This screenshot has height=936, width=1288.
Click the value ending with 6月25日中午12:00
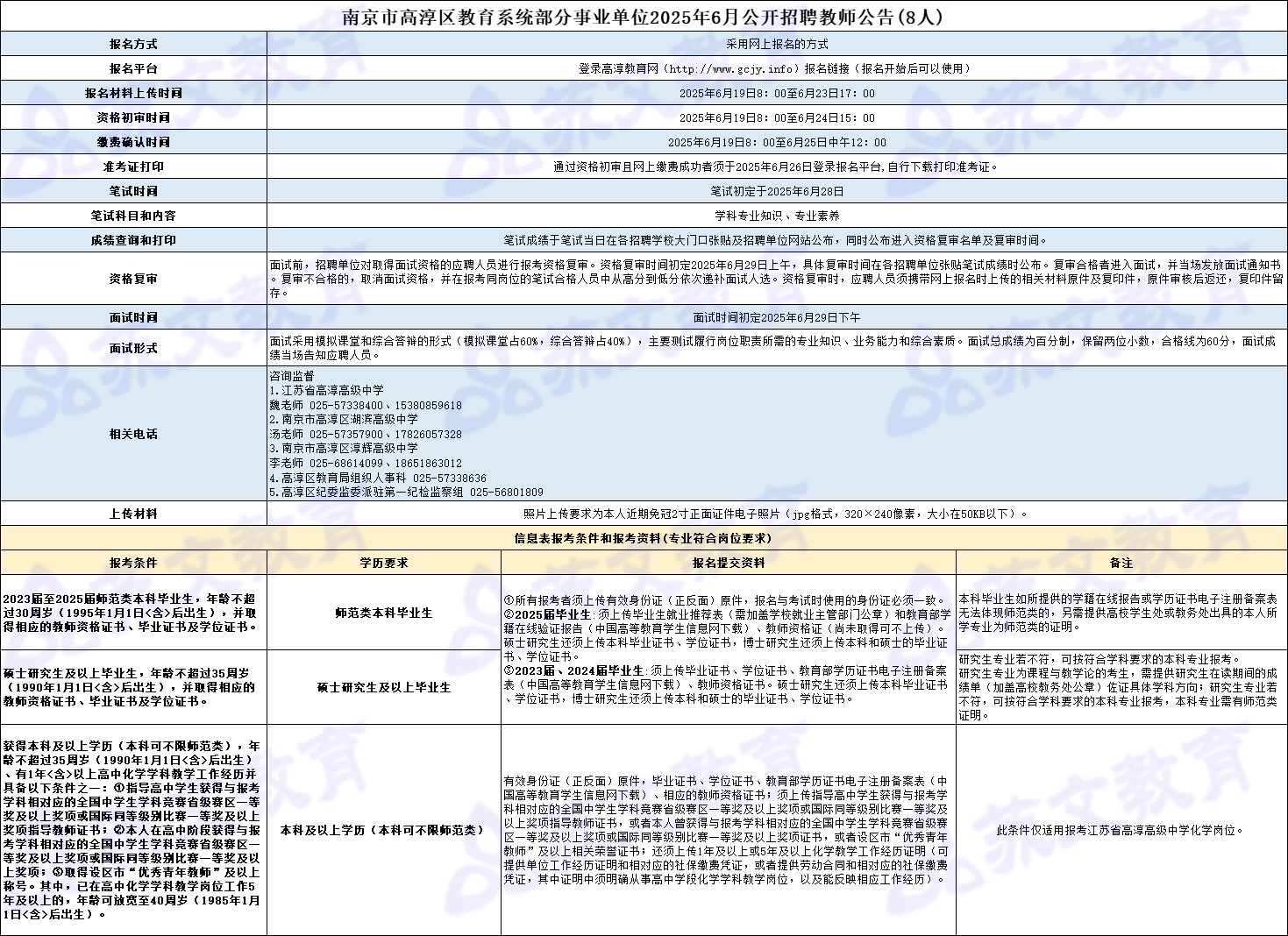coord(777,142)
